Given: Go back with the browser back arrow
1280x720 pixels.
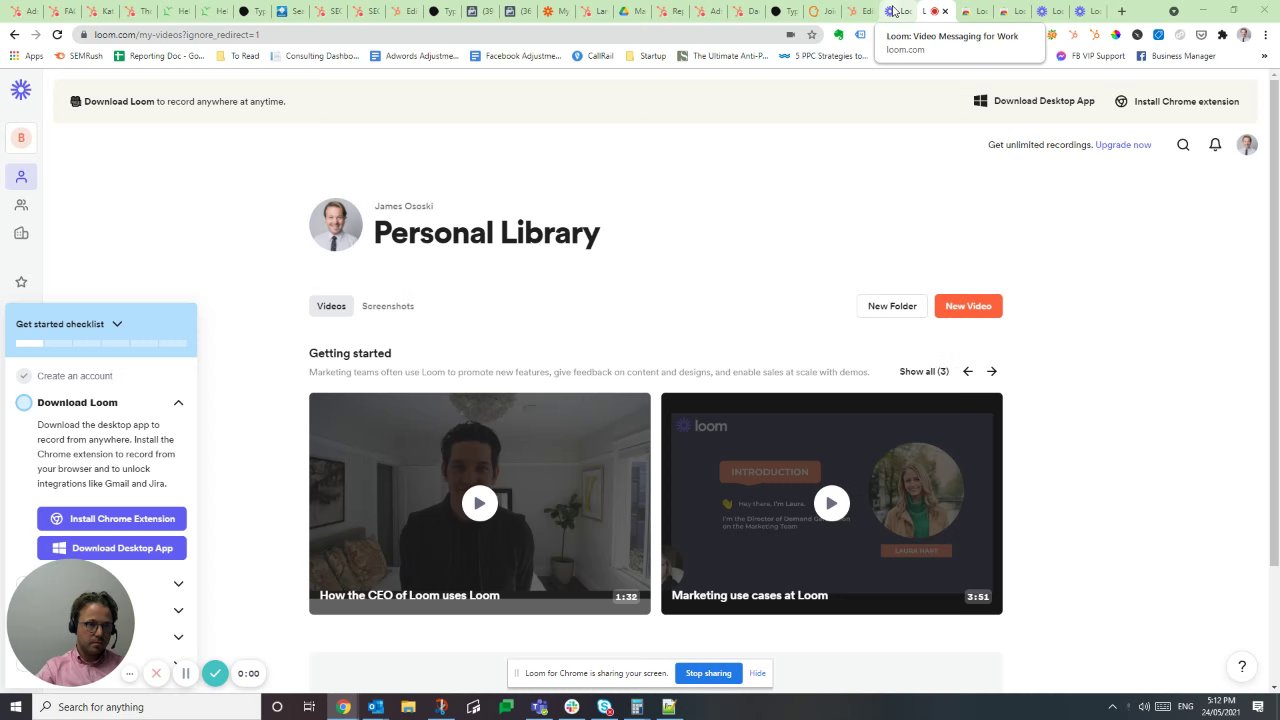Looking at the screenshot, I should click(x=14, y=34).
